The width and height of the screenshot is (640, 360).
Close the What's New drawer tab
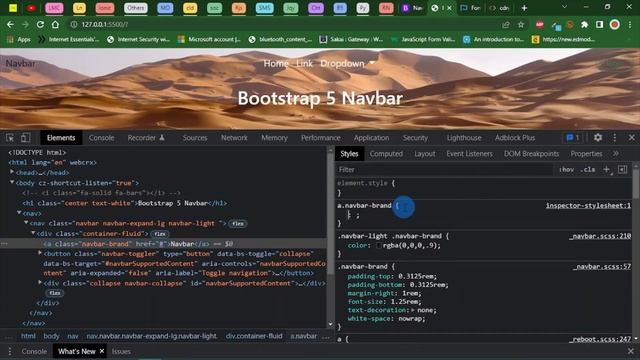[102, 351]
